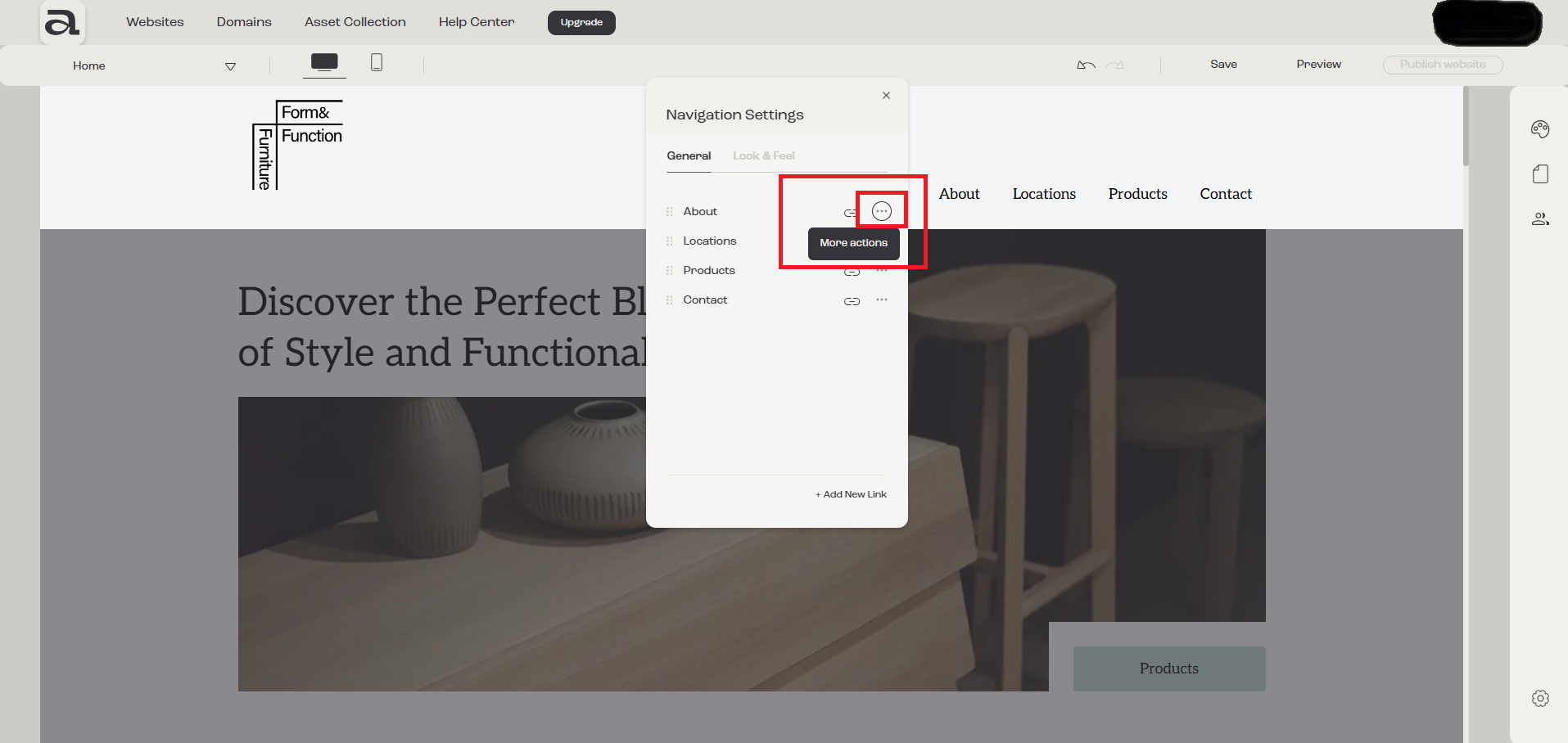Open settings gear in right sidebar

pyautogui.click(x=1540, y=698)
